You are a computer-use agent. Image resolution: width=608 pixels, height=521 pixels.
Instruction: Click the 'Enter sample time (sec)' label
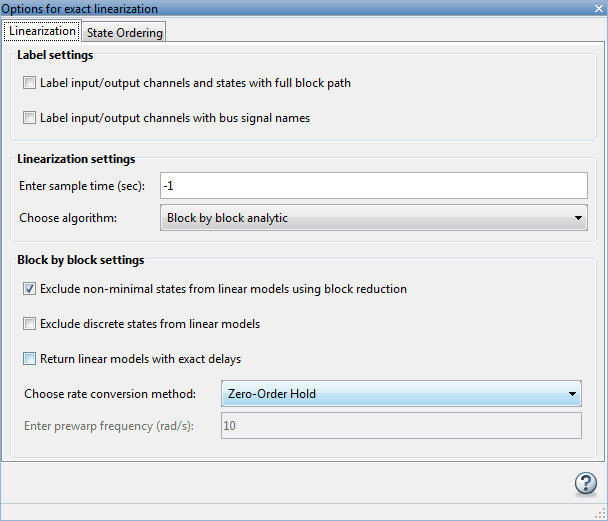pyautogui.click(x=82, y=186)
